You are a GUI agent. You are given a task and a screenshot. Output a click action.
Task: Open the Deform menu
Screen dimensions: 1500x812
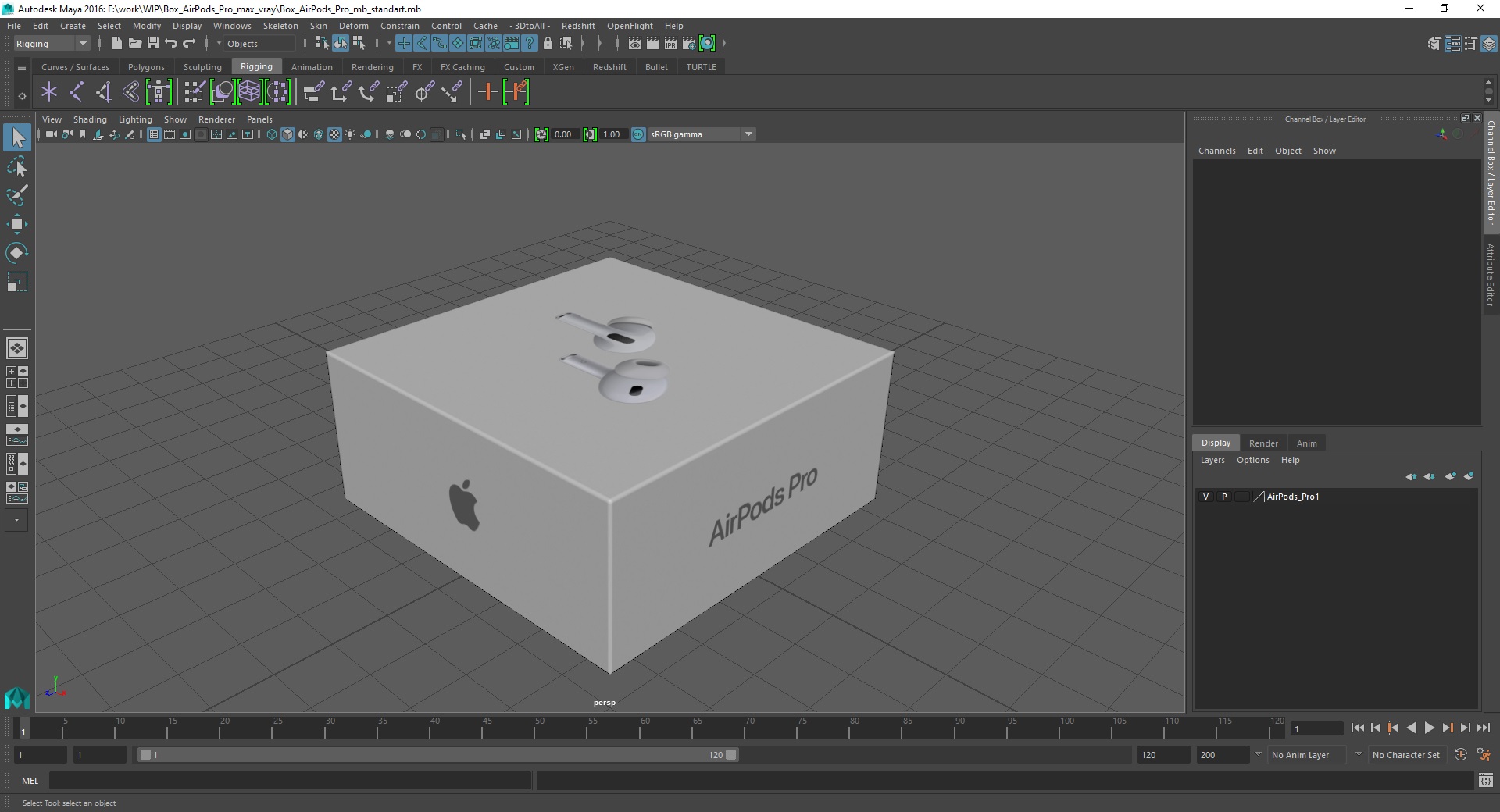353,26
